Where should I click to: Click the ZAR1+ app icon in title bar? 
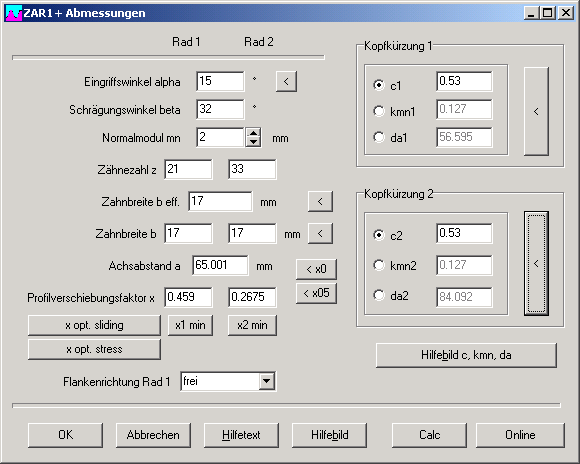[x=14, y=13]
